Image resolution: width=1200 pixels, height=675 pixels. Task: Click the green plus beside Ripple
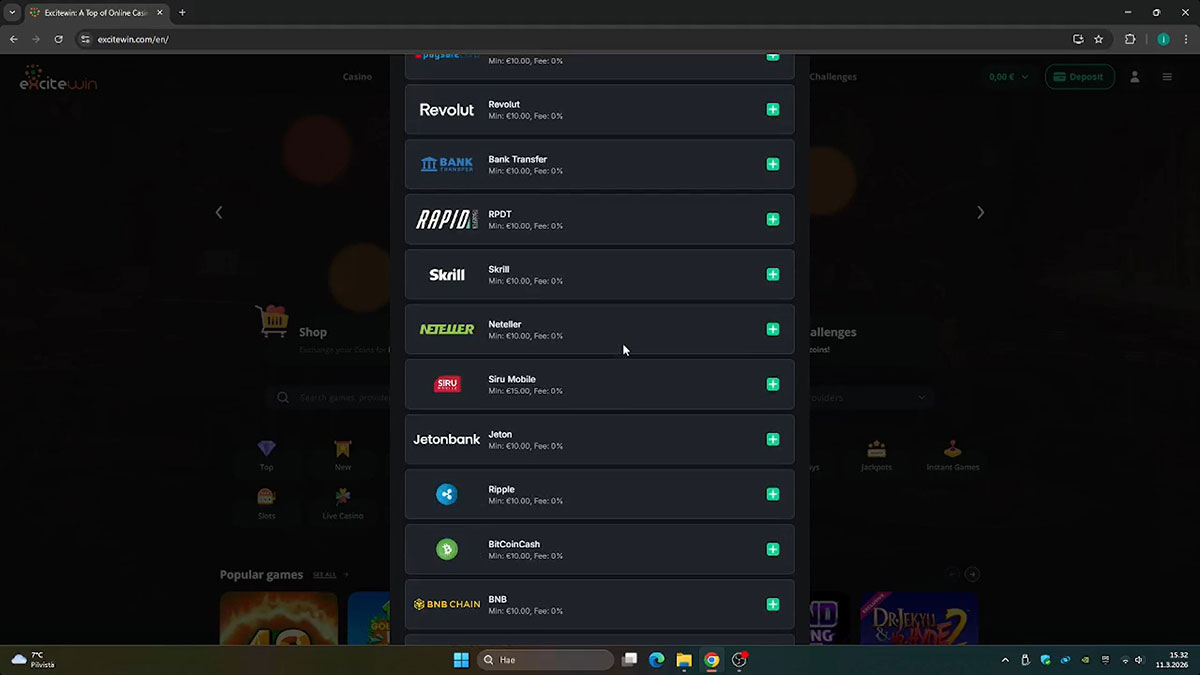772,494
